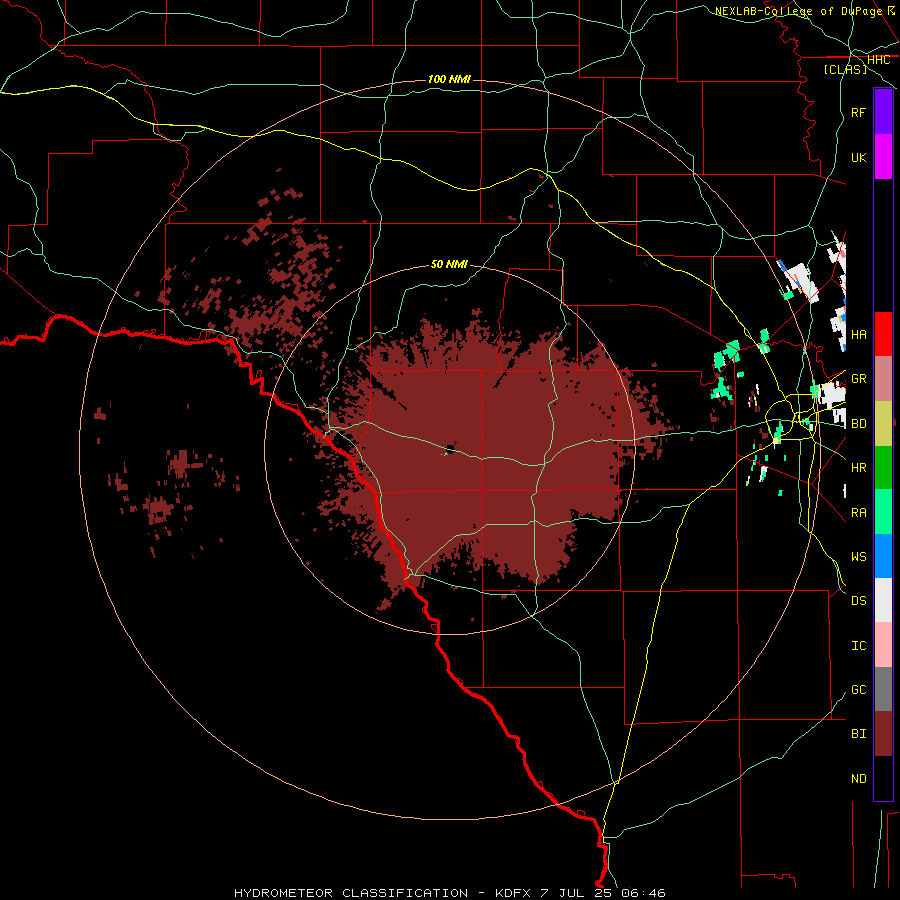Pick the RA light green legend swatch
This screenshot has height=900, width=900.
click(883, 512)
